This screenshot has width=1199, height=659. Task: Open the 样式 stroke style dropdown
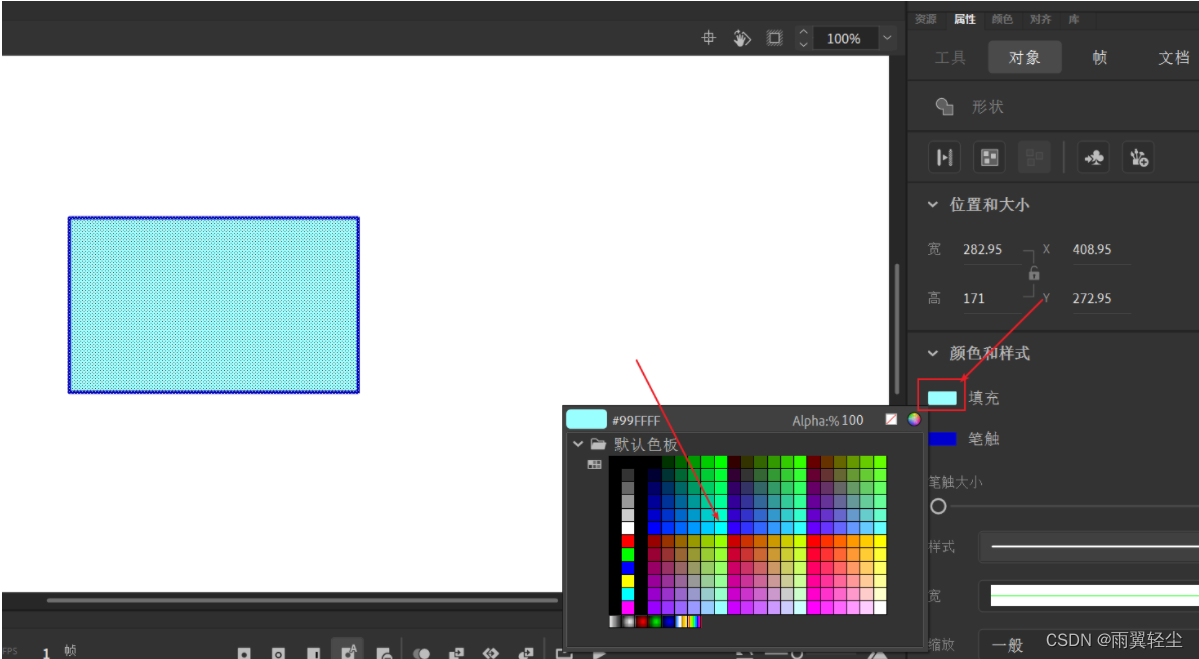coord(1089,547)
